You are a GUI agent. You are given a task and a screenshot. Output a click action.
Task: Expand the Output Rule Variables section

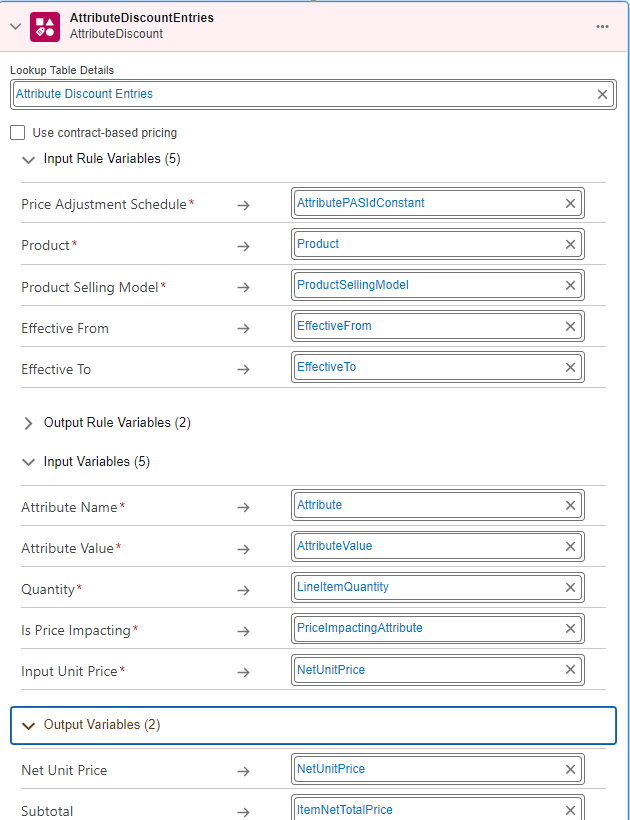point(28,423)
